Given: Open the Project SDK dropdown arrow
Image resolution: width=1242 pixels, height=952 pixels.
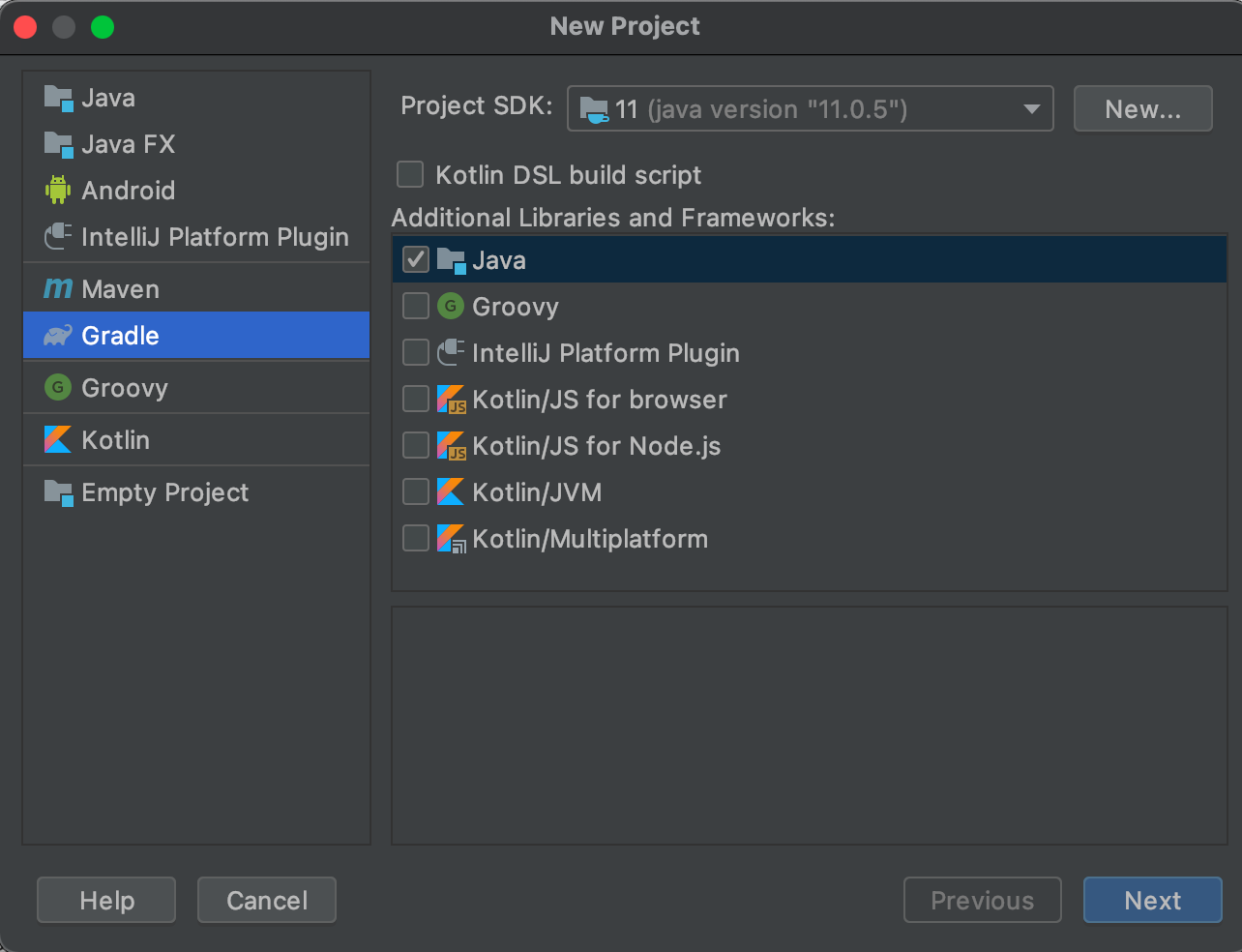Looking at the screenshot, I should 1032,109.
